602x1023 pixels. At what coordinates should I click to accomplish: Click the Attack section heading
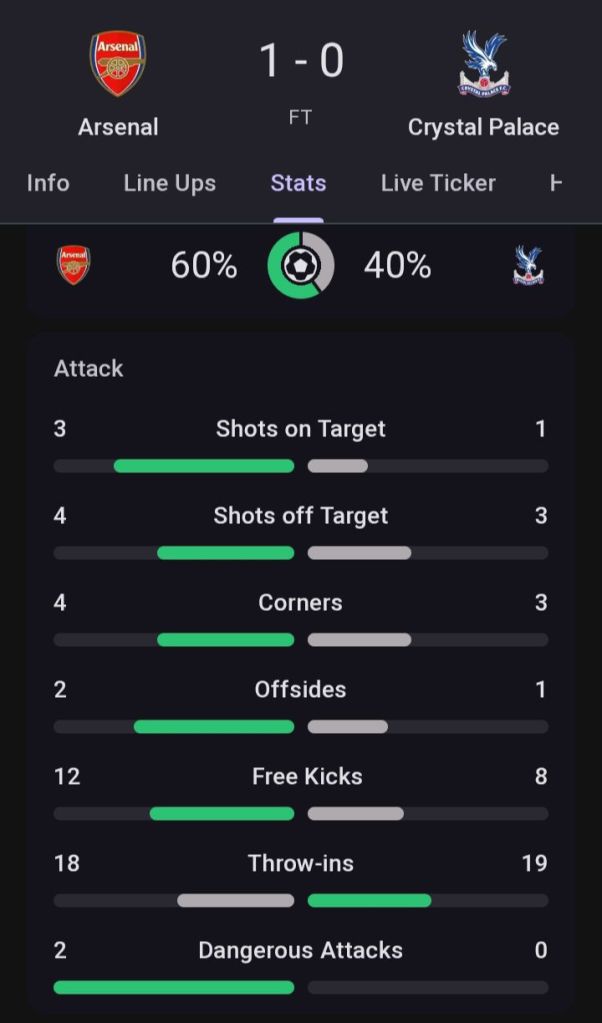(x=89, y=368)
